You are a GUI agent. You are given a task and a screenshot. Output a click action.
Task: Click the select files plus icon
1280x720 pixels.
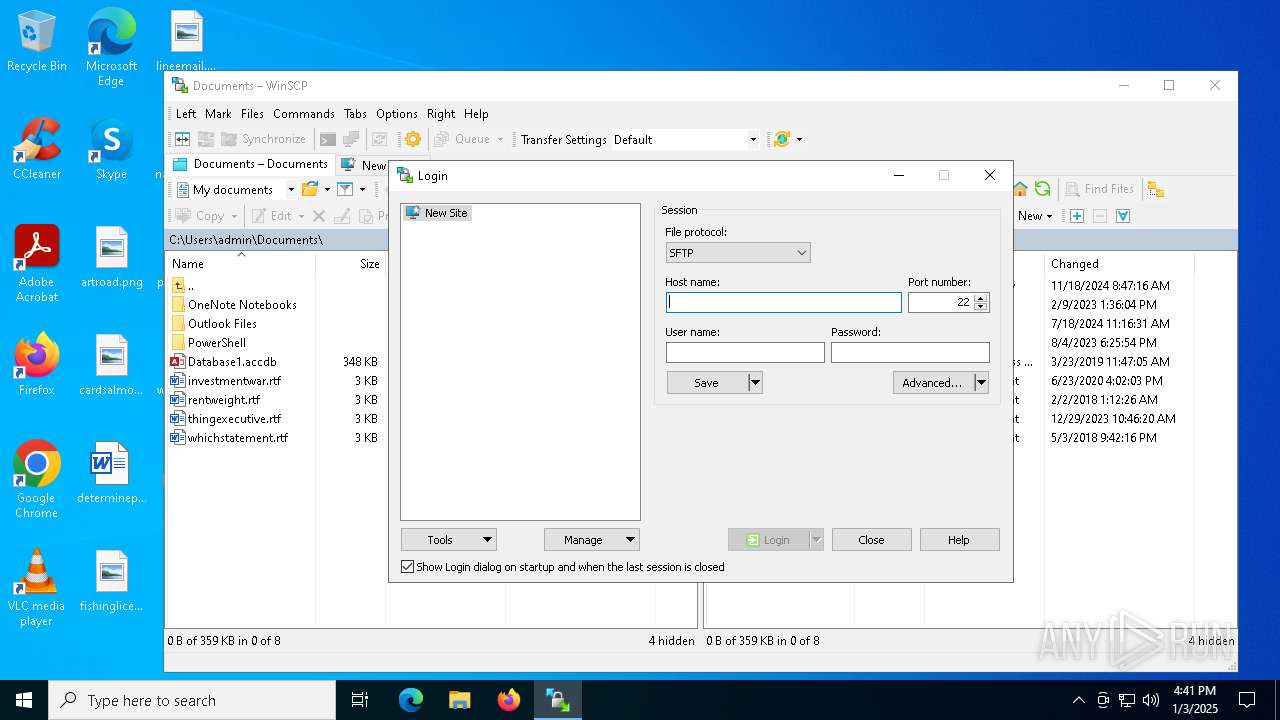1077,215
